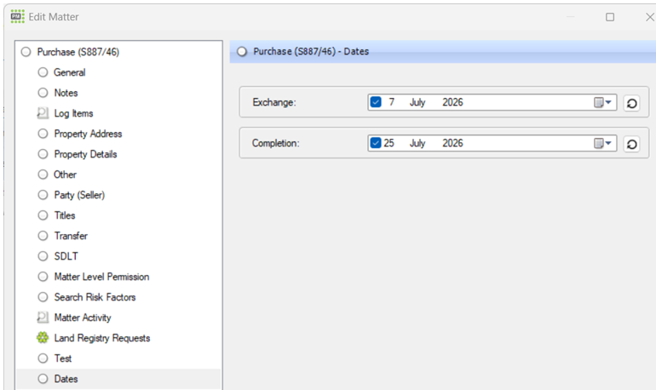The width and height of the screenshot is (656, 390).
Task: Open the Log Items section
Action: click(74, 113)
